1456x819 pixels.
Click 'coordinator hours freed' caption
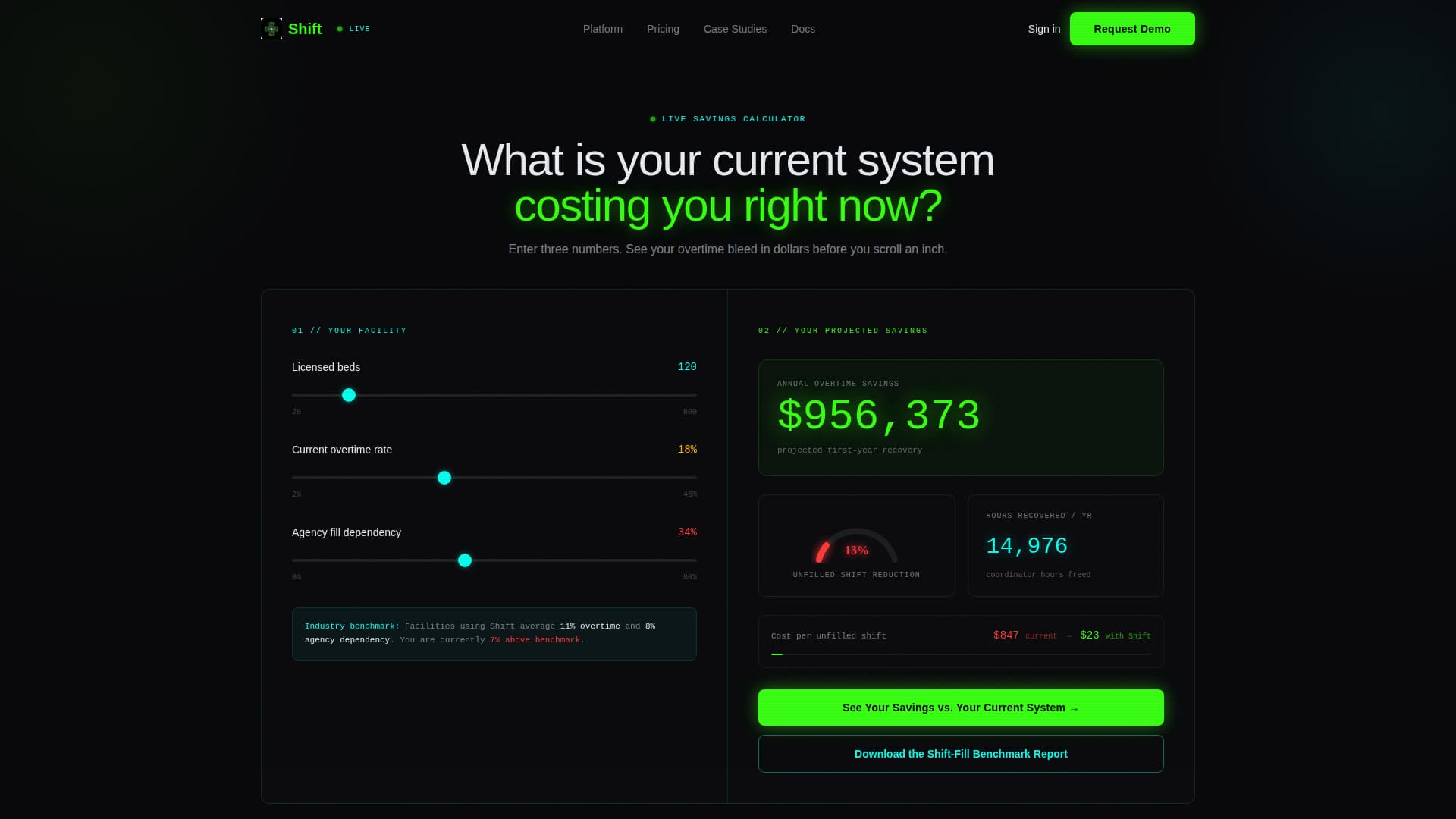pos(1038,575)
